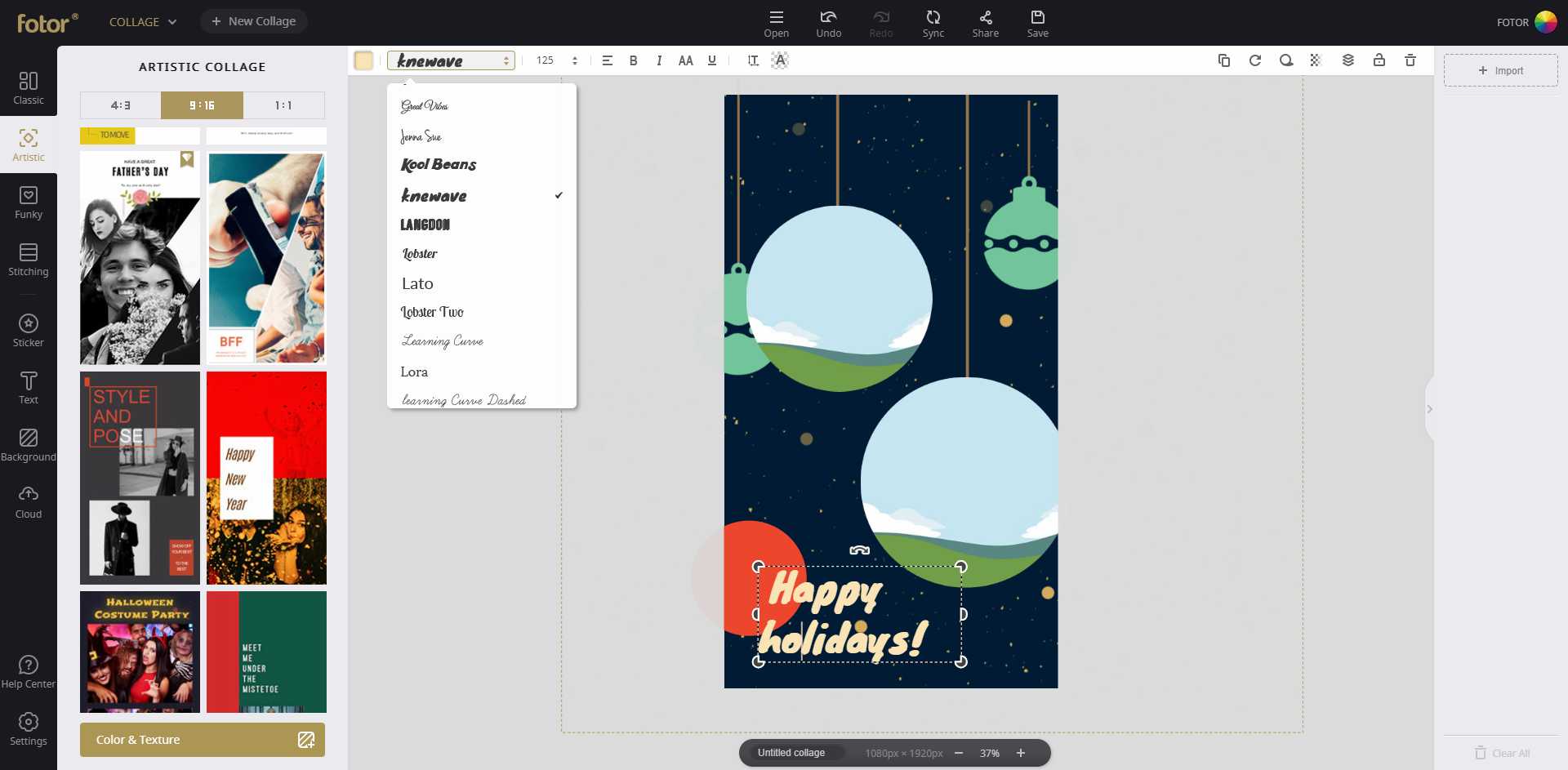Open the font family dropdown
Image resolution: width=1568 pixels, height=770 pixels.
tap(450, 60)
